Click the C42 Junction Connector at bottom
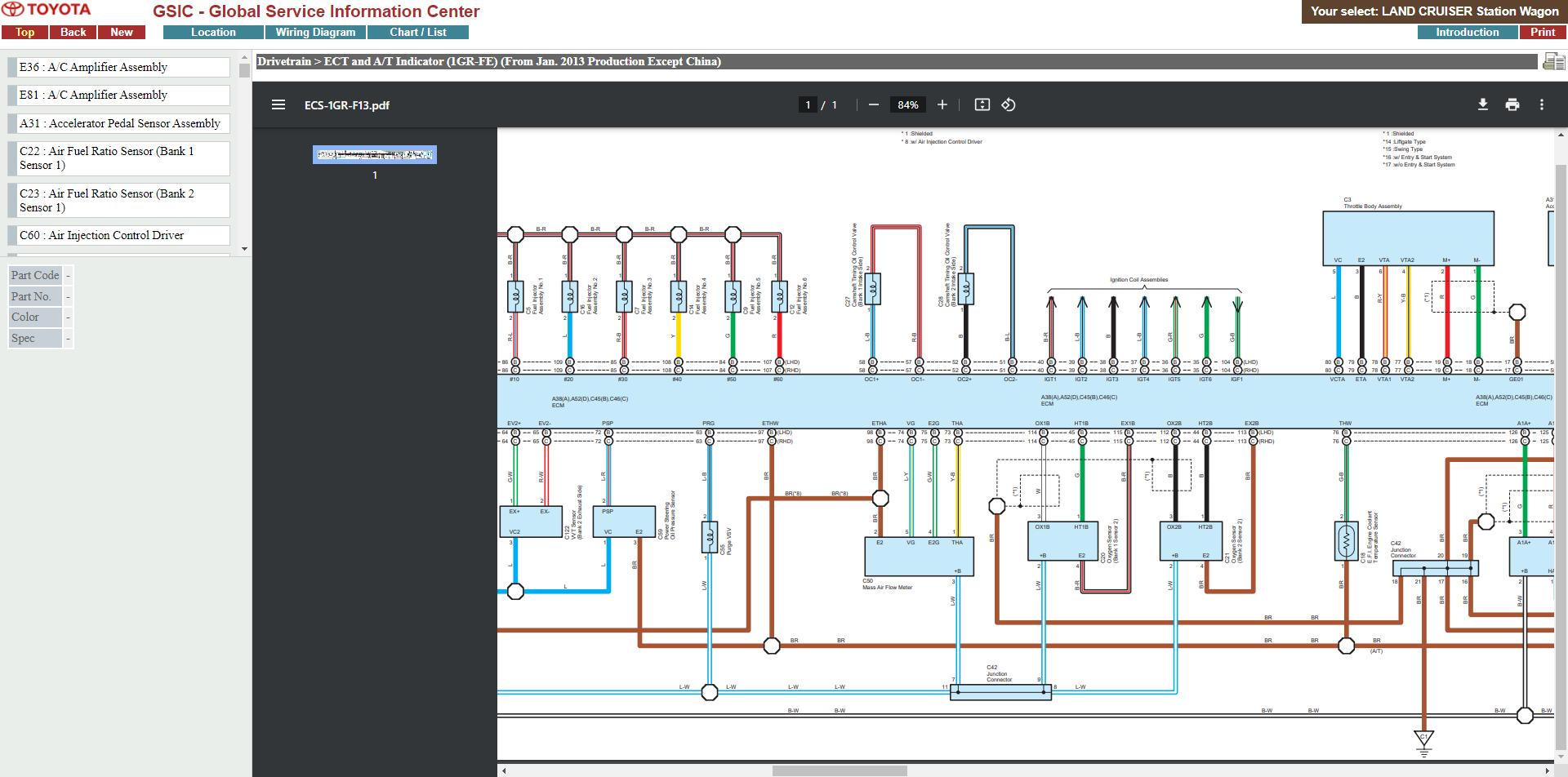The height and width of the screenshot is (777, 1568). click(1001, 692)
